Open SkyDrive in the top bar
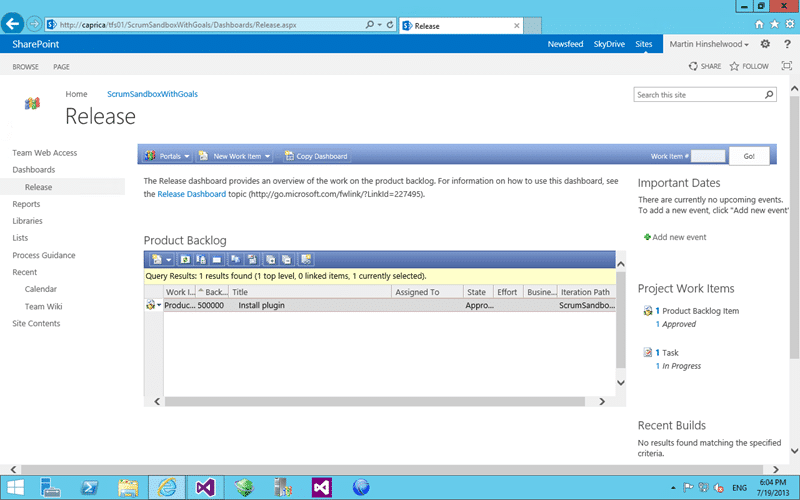Screen dimensions: 800x500 click(609, 44)
